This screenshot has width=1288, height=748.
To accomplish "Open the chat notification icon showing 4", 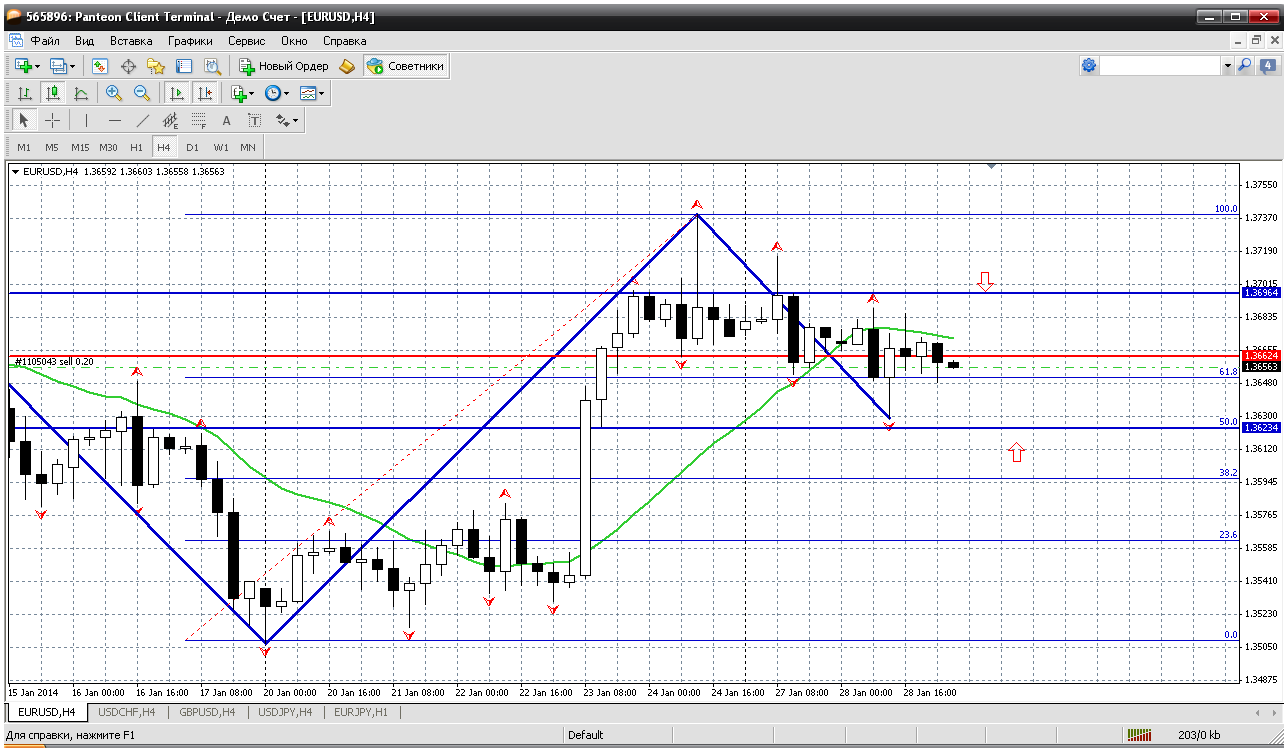I will [x=1268, y=66].
